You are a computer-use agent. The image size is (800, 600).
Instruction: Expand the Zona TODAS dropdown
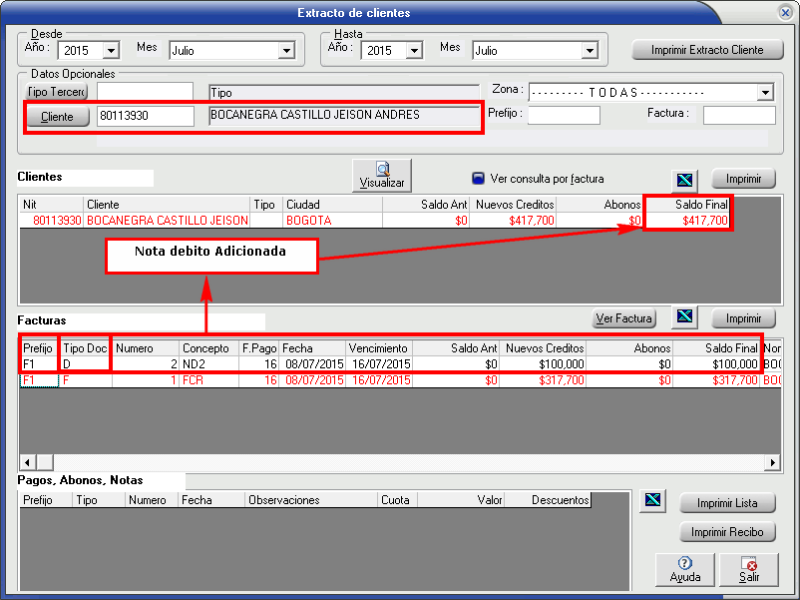coord(765,92)
